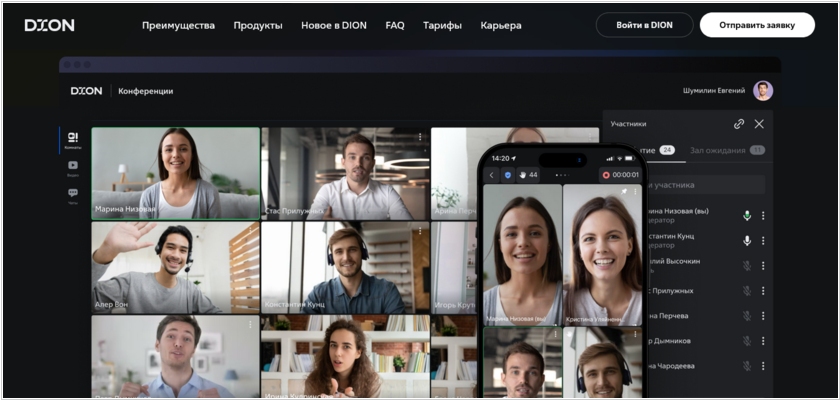840x400 pixels.
Task: Tap the page dots indicator on the phone toolbar
Action: 562,175
